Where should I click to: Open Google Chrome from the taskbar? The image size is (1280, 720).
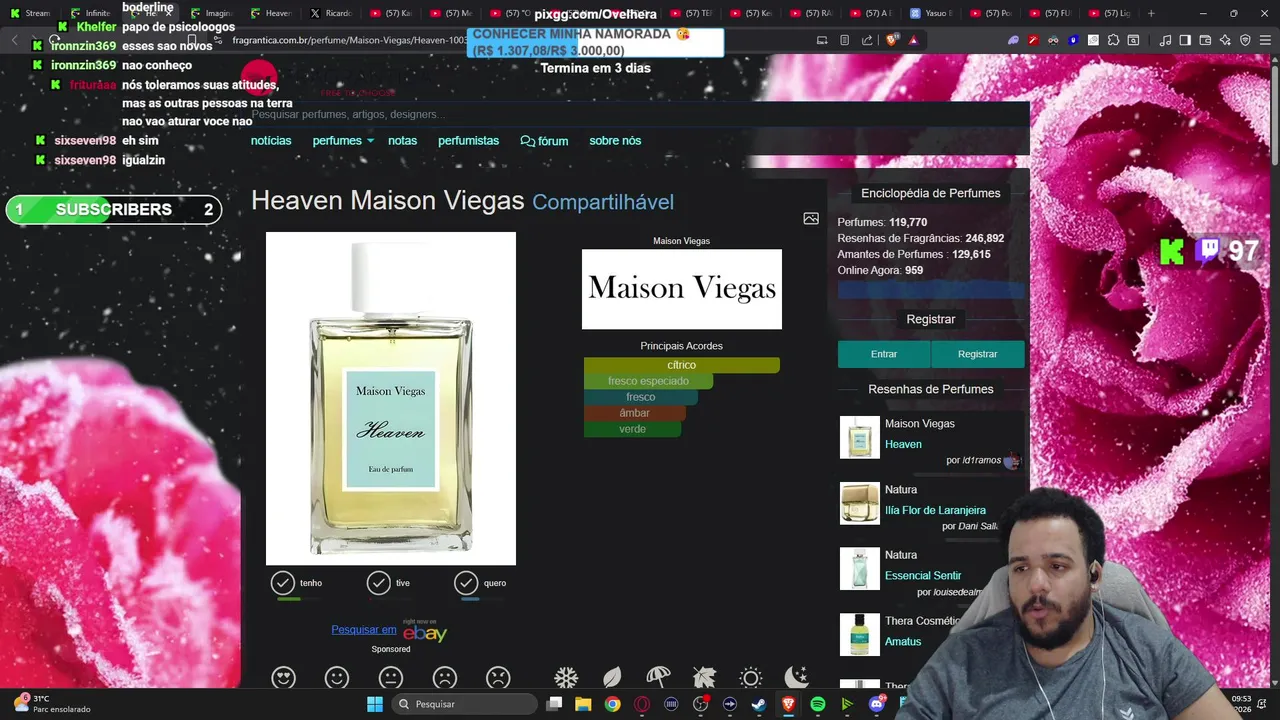612,704
